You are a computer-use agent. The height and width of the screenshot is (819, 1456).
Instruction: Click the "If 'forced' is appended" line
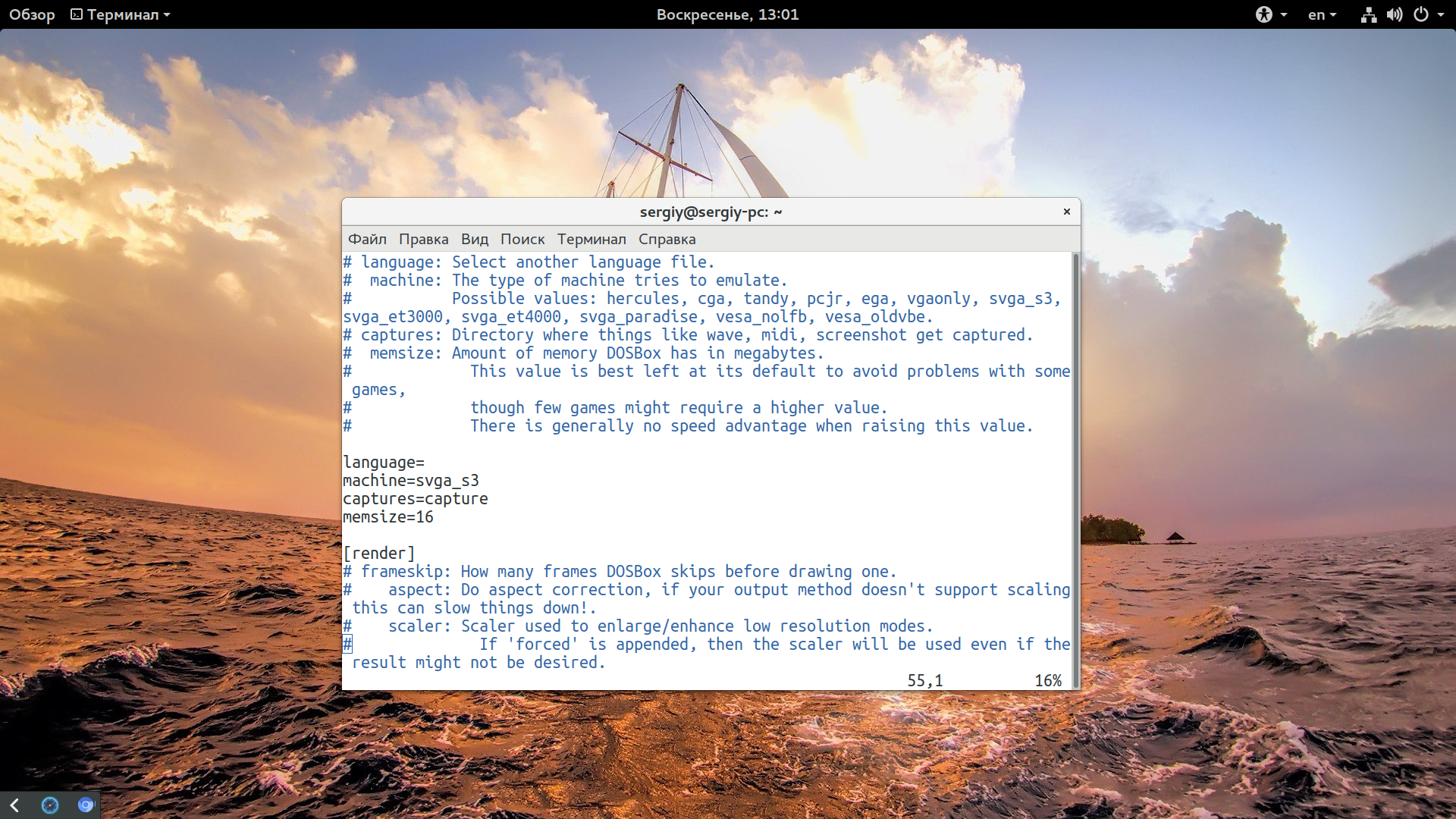(774, 645)
